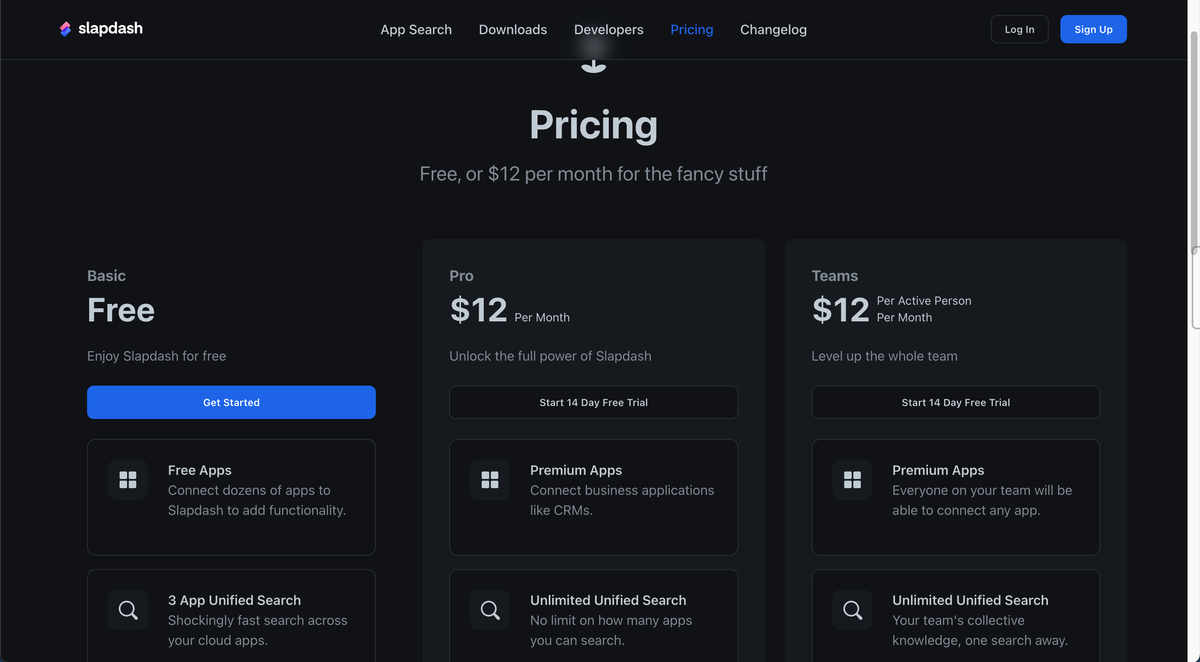Image resolution: width=1200 pixels, height=662 pixels.
Task: Click the Pro Unlimited Unified Search magnifier icon
Action: [x=490, y=610]
